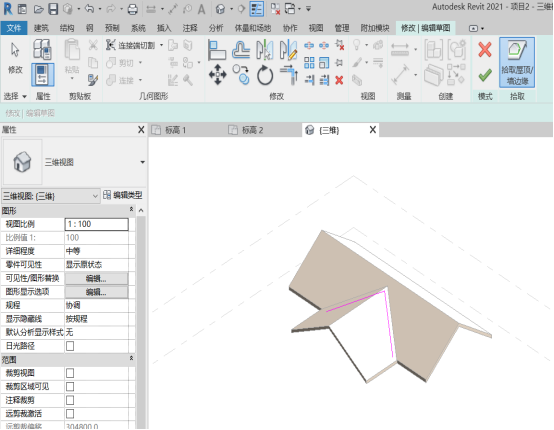Click the Trim/Extend to Corner icon

pyautogui.click(x=289, y=75)
